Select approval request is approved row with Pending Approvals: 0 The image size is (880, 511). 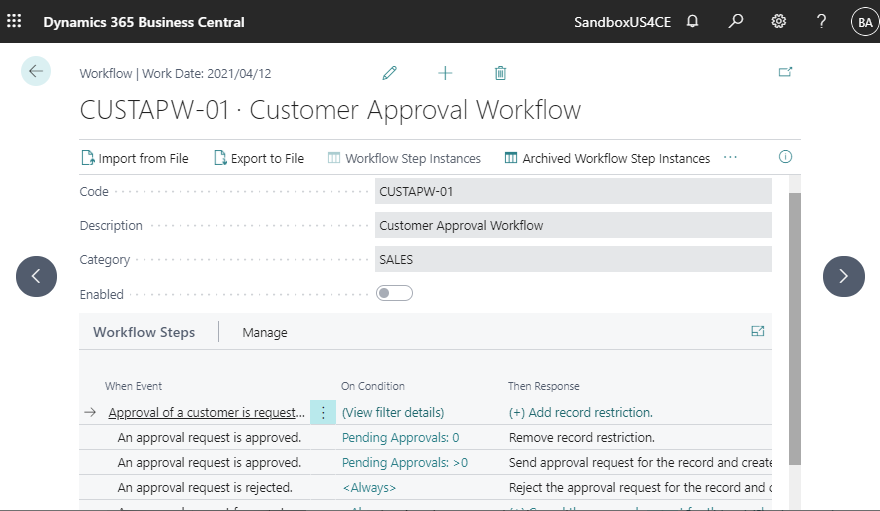pos(209,438)
